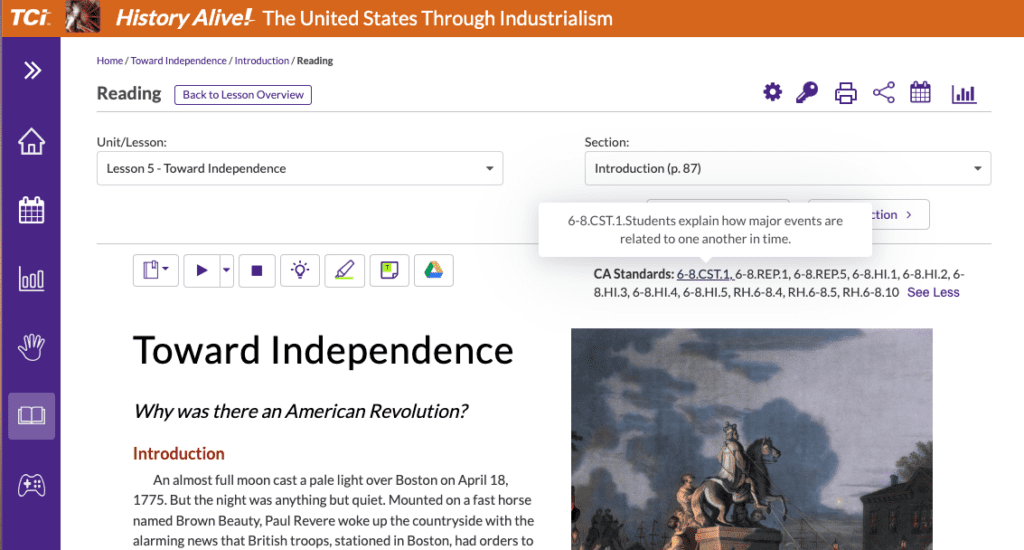
Task: Play the text audio
Action: [x=202, y=270]
